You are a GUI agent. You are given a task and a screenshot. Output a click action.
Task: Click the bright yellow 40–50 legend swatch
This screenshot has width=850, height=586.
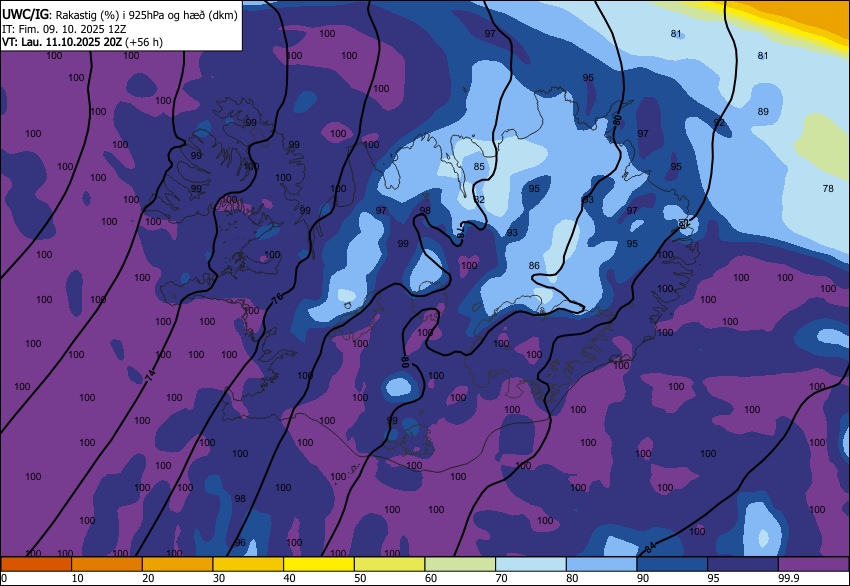[319, 564]
